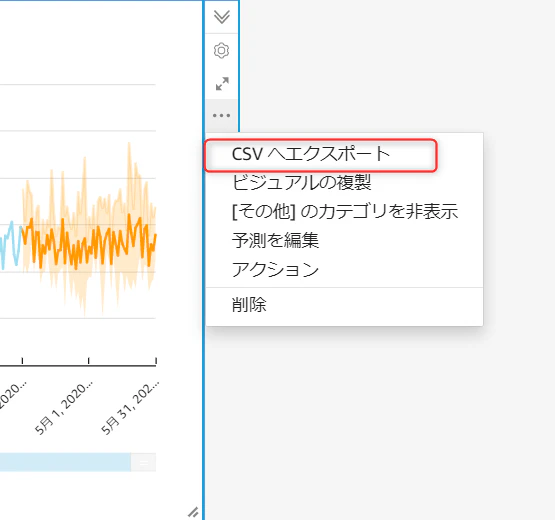Open 予測を編集 from the menu
The height and width of the screenshot is (520, 555).
click(x=275, y=240)
